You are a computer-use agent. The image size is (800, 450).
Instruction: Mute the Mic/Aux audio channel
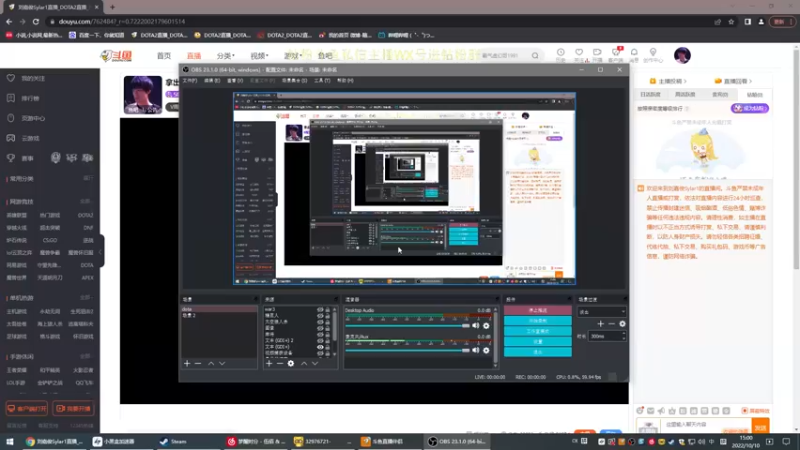476,350
